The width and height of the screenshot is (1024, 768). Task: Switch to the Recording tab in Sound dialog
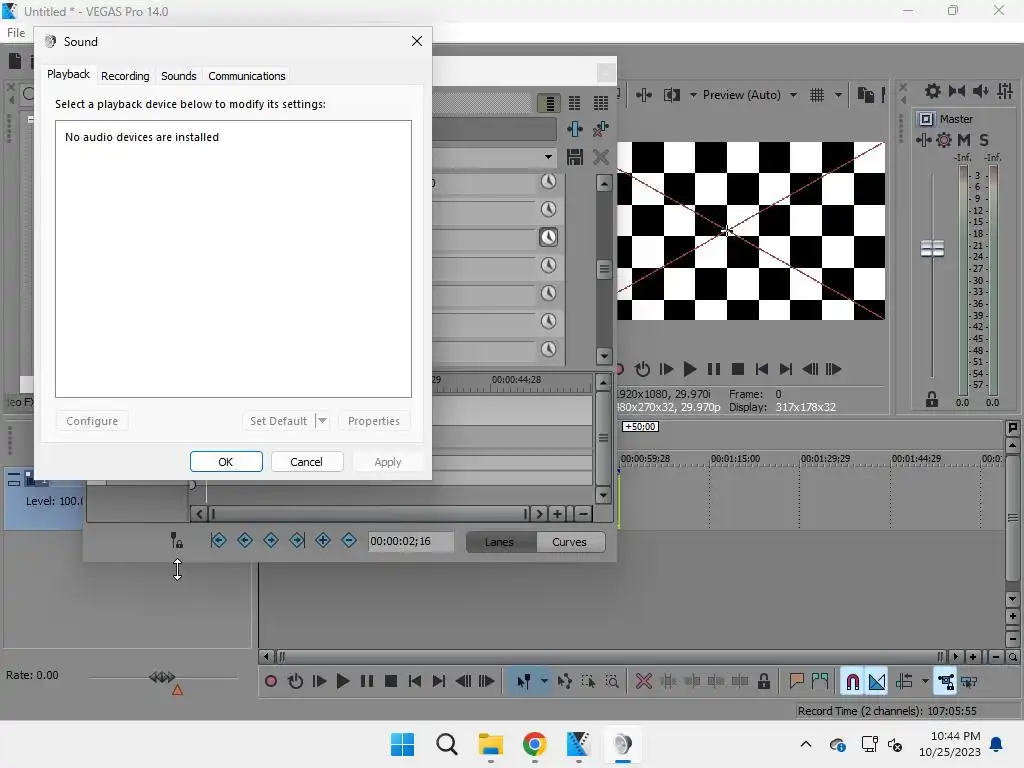coord(125,76)
